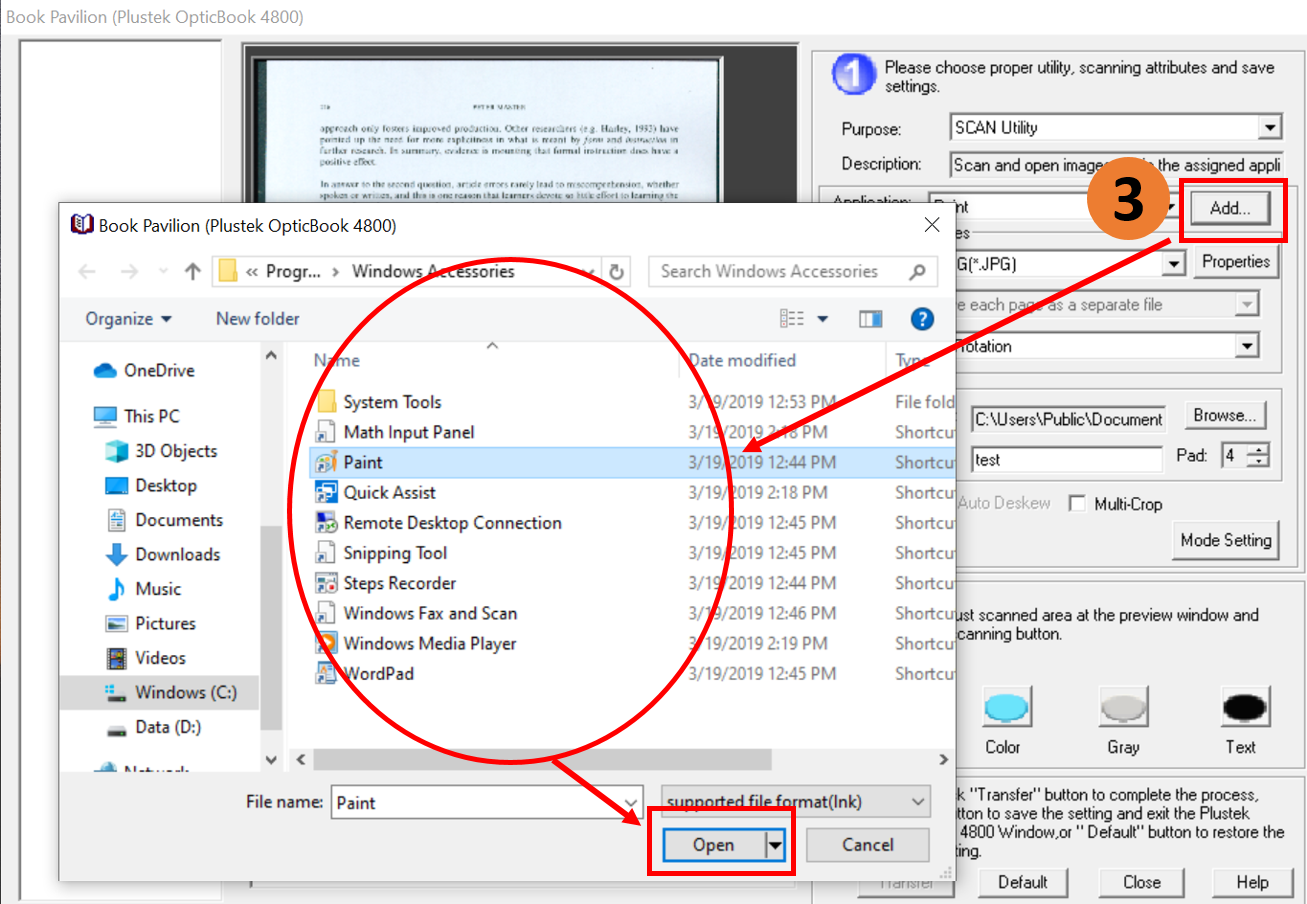Select Windows (C:) in the navigation pane
The image size is (1307, 904).
pos(184,692)
